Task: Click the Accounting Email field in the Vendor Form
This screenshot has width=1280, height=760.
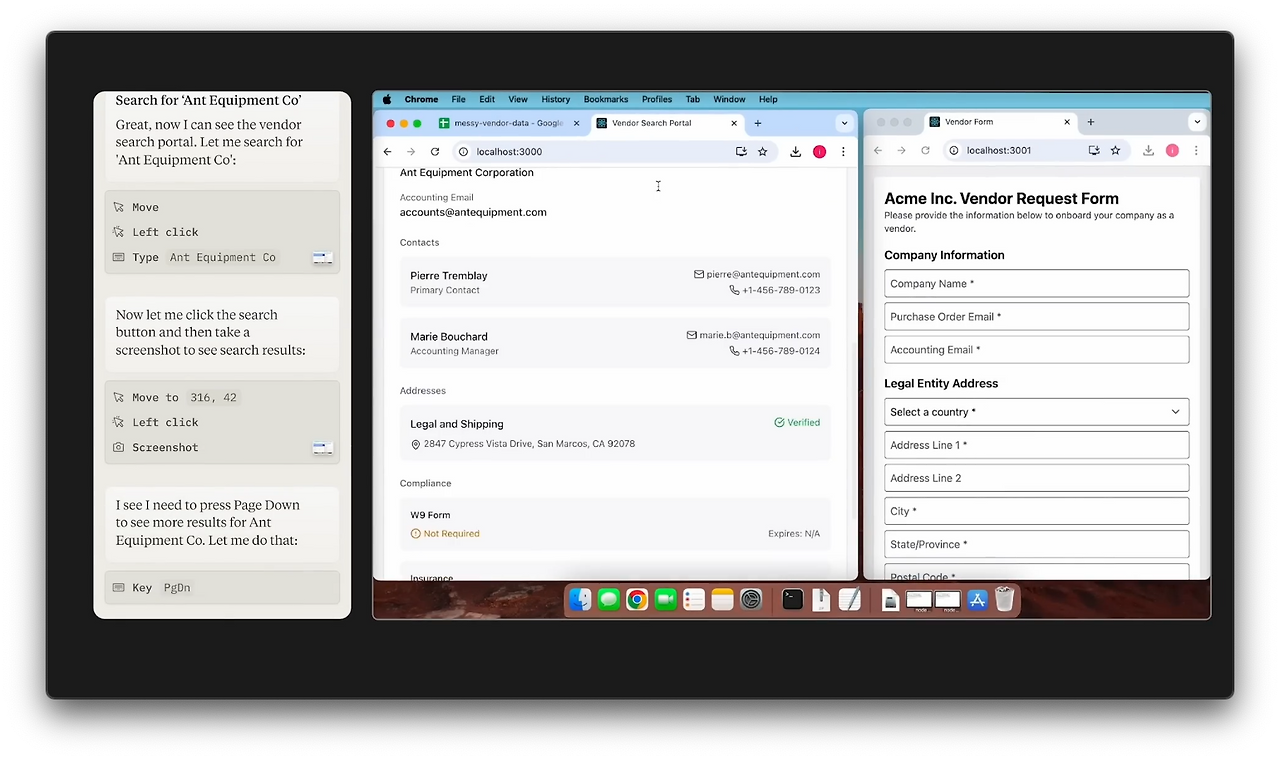Action: (x=1037, y=350)
